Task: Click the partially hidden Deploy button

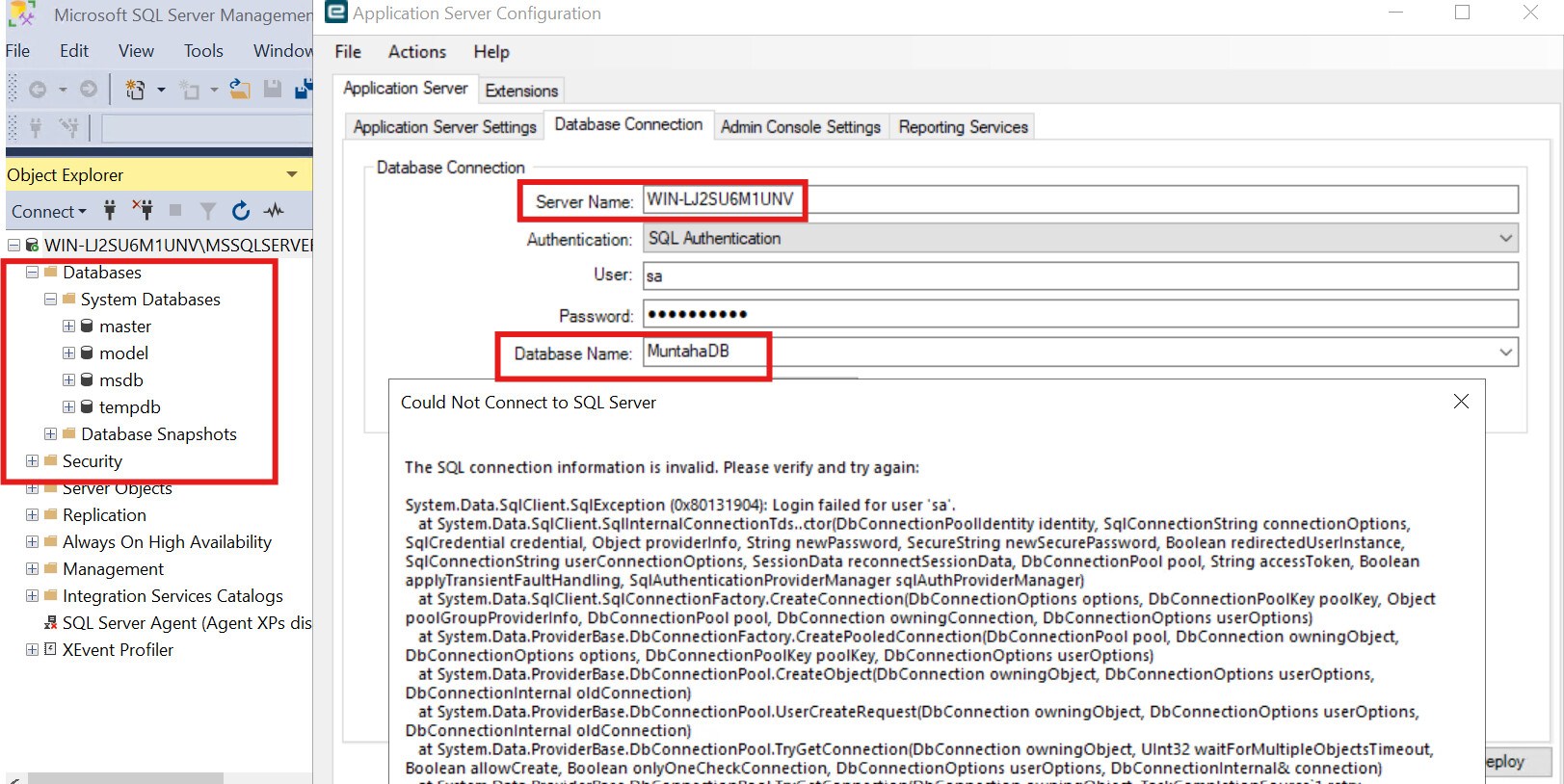Action: point(1518,761)
